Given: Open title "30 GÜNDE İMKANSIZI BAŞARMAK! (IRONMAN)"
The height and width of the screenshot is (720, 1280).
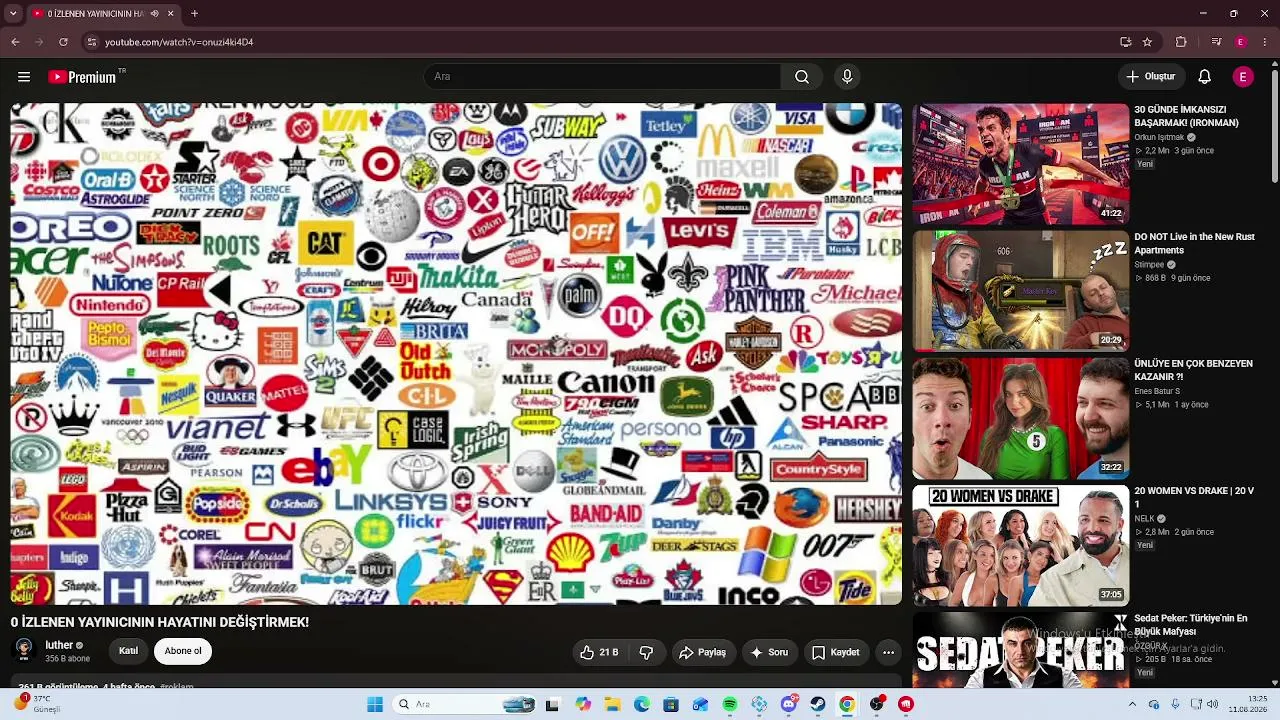Looking at the screenshot, I should click(1186, 116).
